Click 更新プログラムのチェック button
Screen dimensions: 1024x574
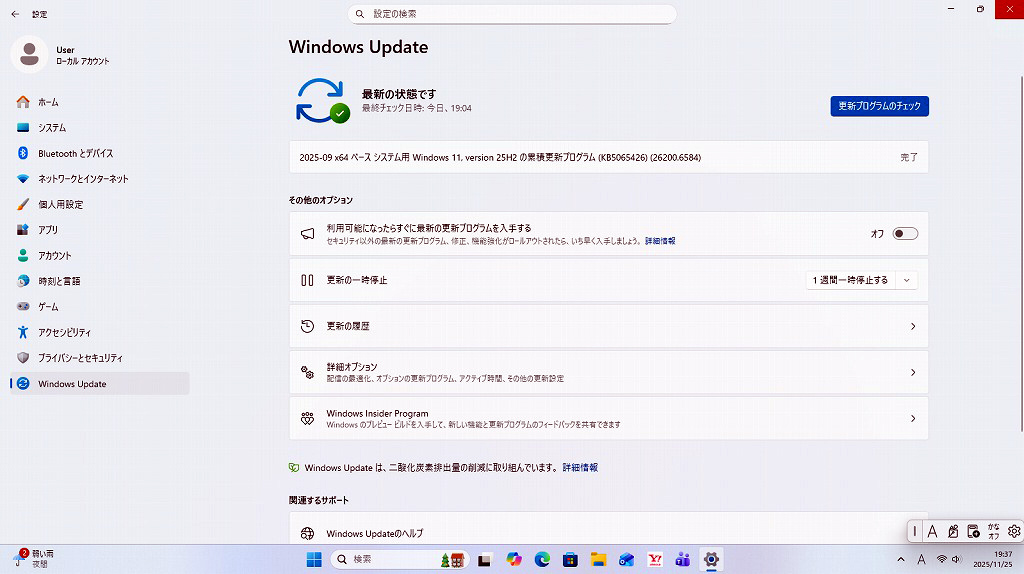tap(879, 106)
